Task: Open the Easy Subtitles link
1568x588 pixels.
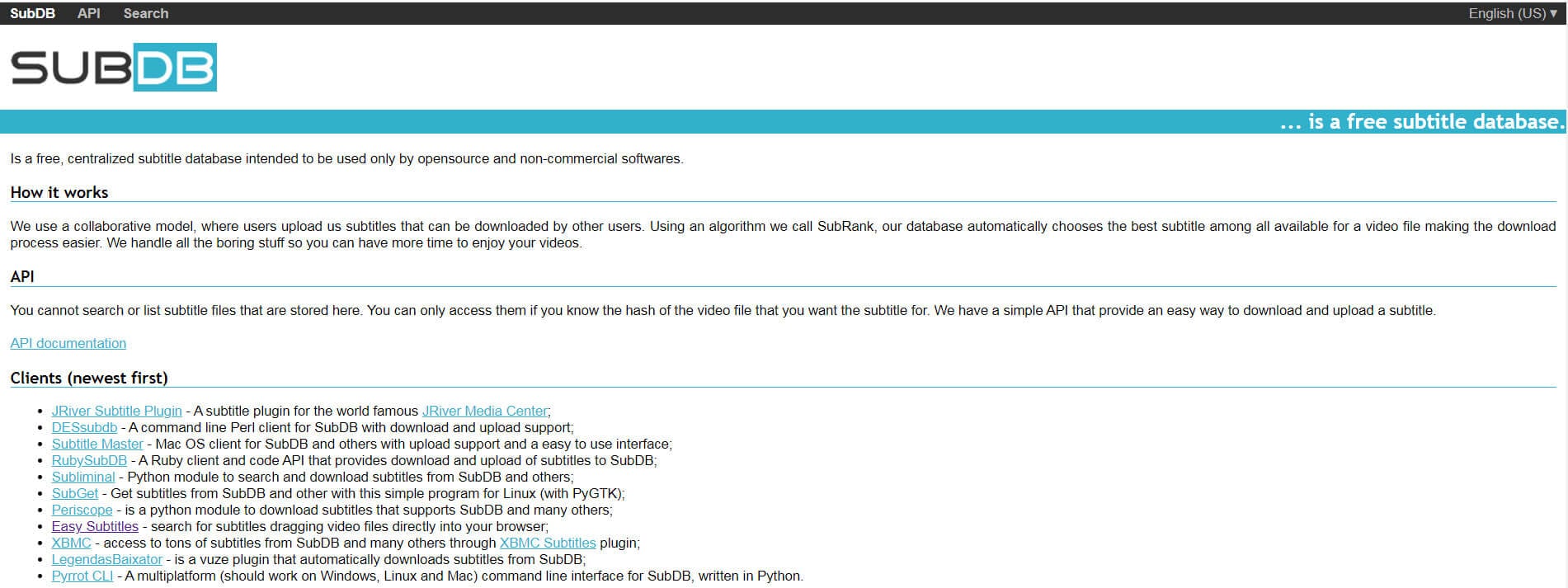Action: (x=95, y=526)
